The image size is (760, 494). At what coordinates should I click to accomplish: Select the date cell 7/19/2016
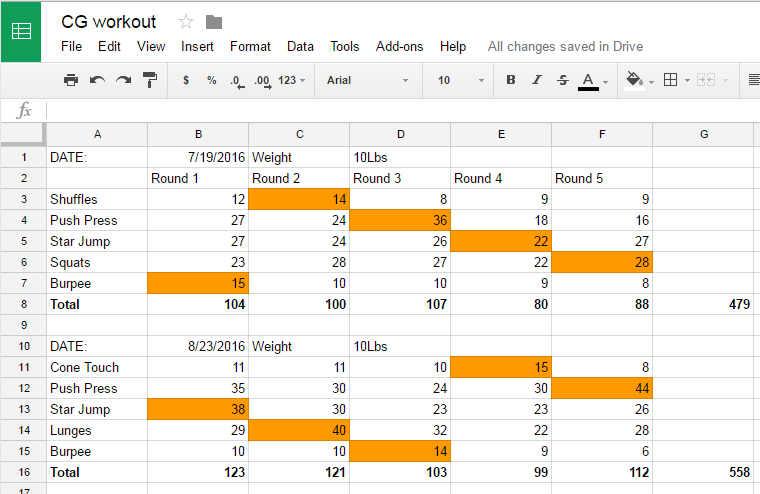[198, 158]
